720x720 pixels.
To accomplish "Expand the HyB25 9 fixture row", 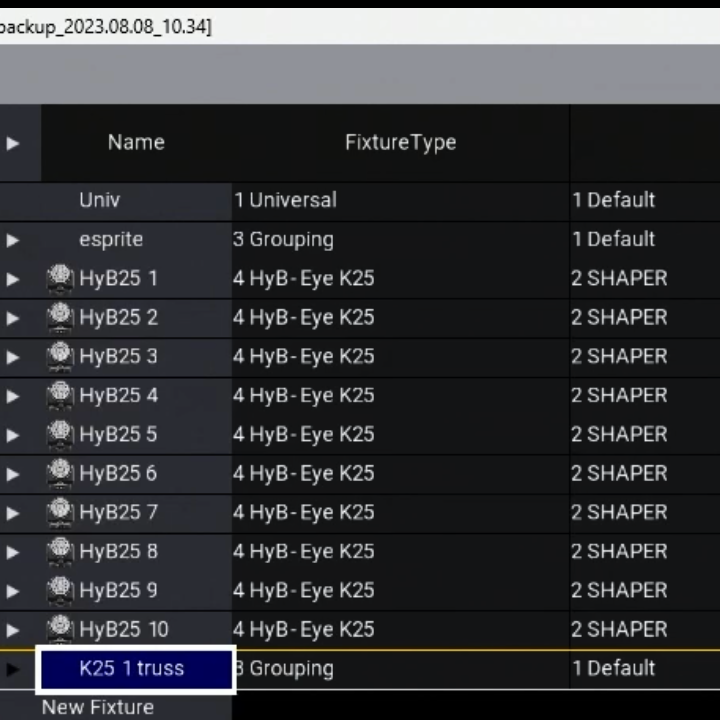I will click(13, 591).
